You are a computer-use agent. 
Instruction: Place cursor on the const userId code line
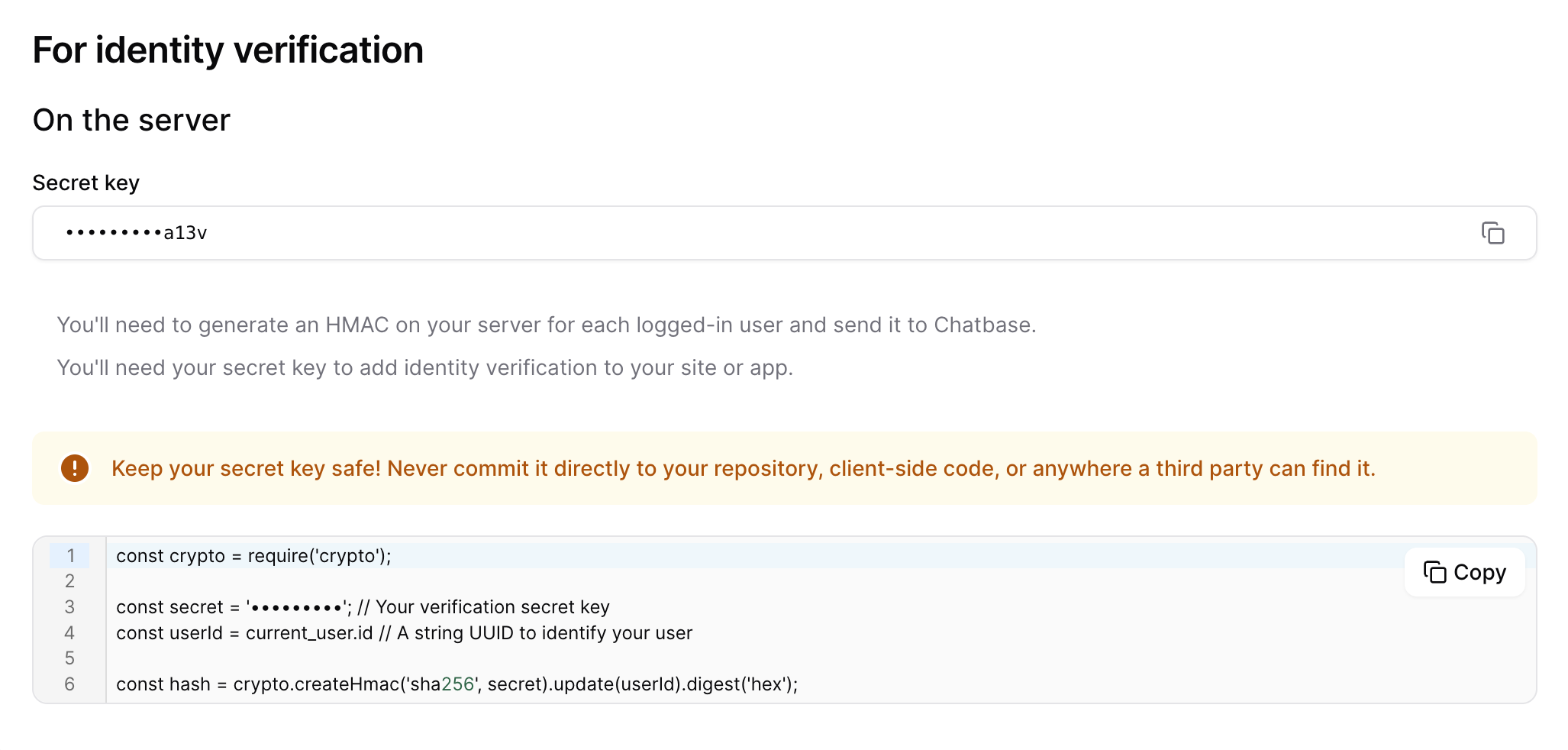click(x=404, y=633)
